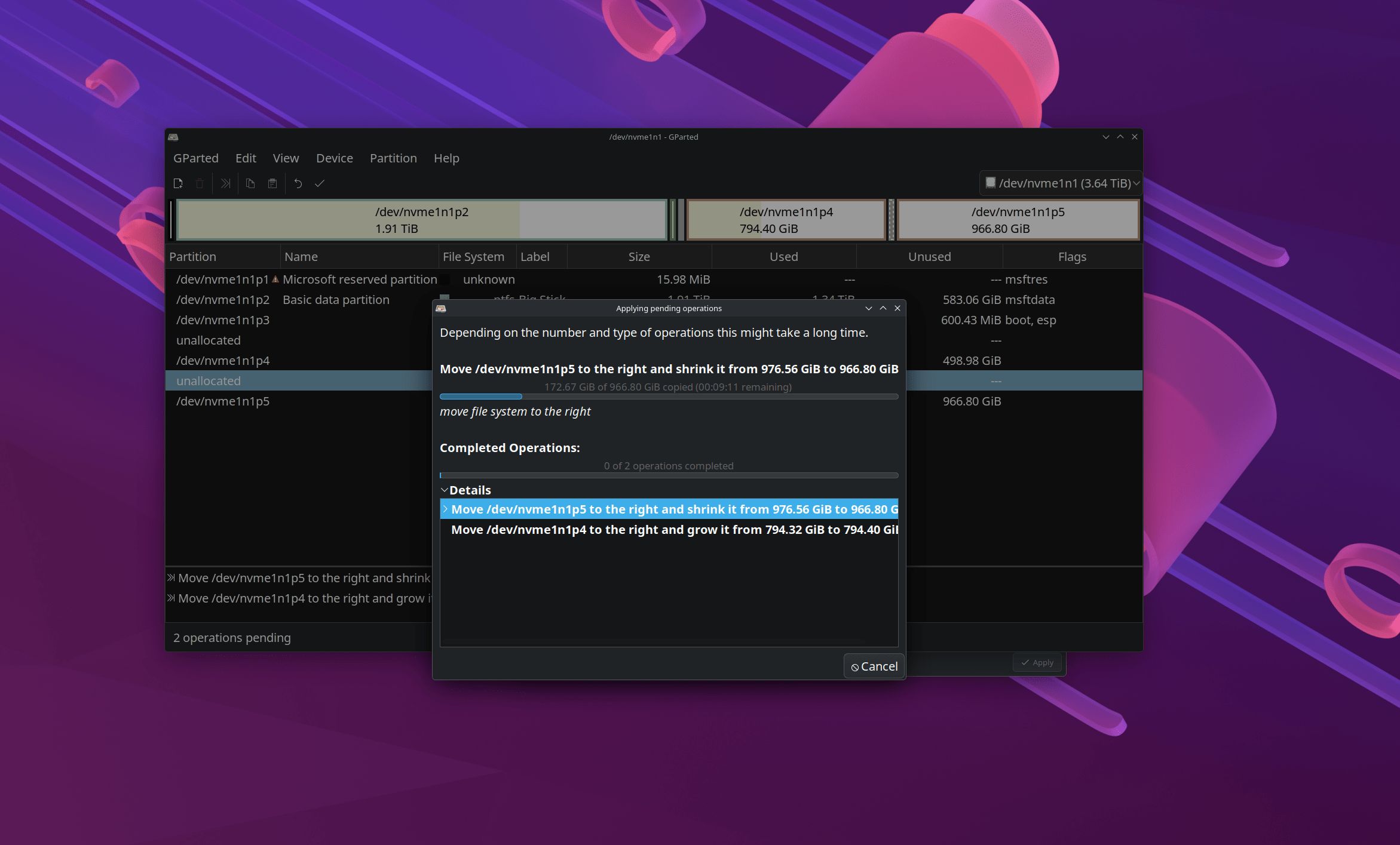Click the Delete partition trash icon
The image size is (1400, 845).
[200, 183]
